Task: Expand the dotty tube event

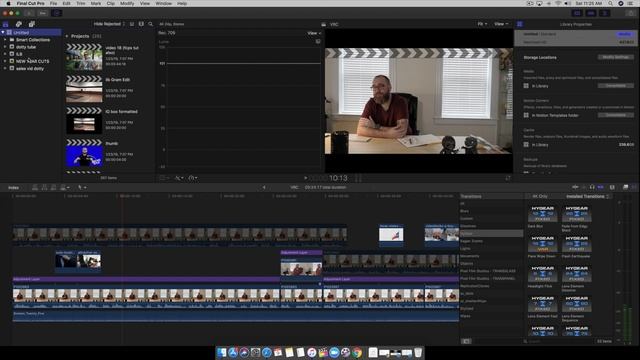Action: point(5,47)
